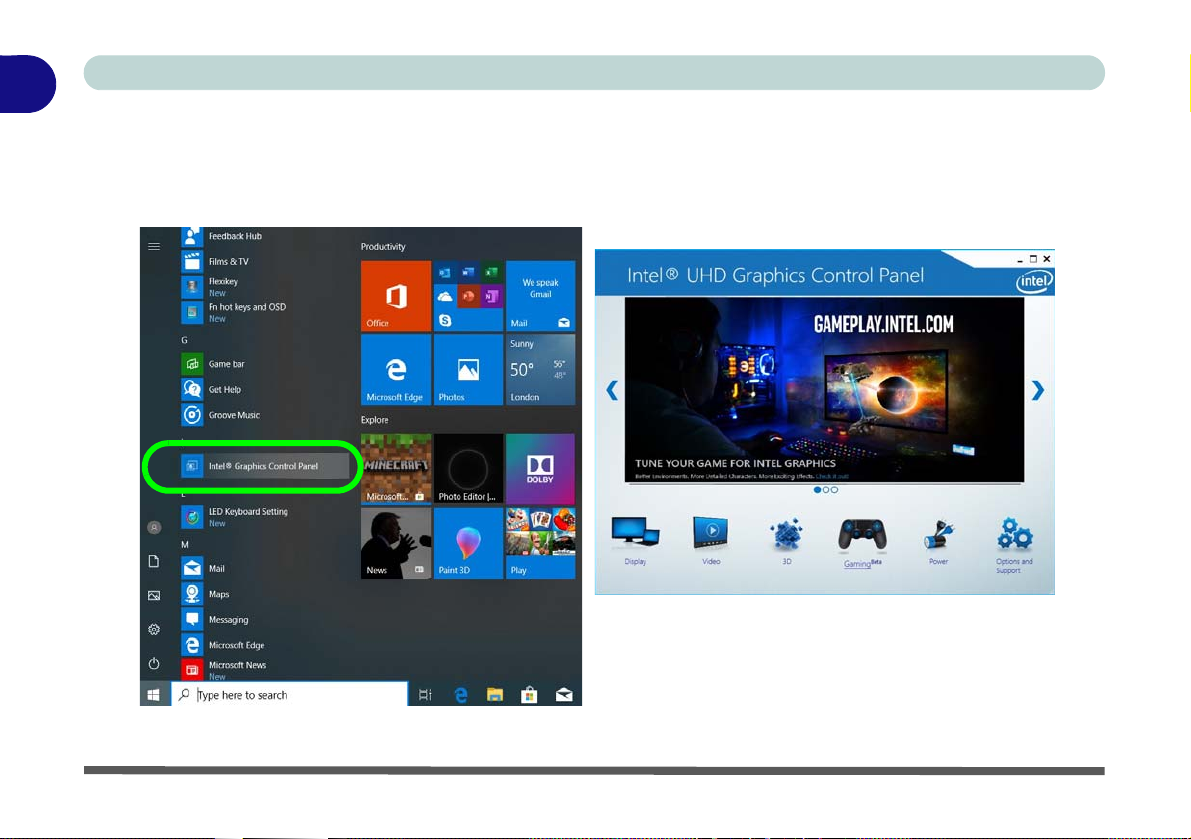The height and width of the screenshot is (839, 1191).
Task: Close the Intel UHD Graphics Control Panel
Action: pos(1047,259)
